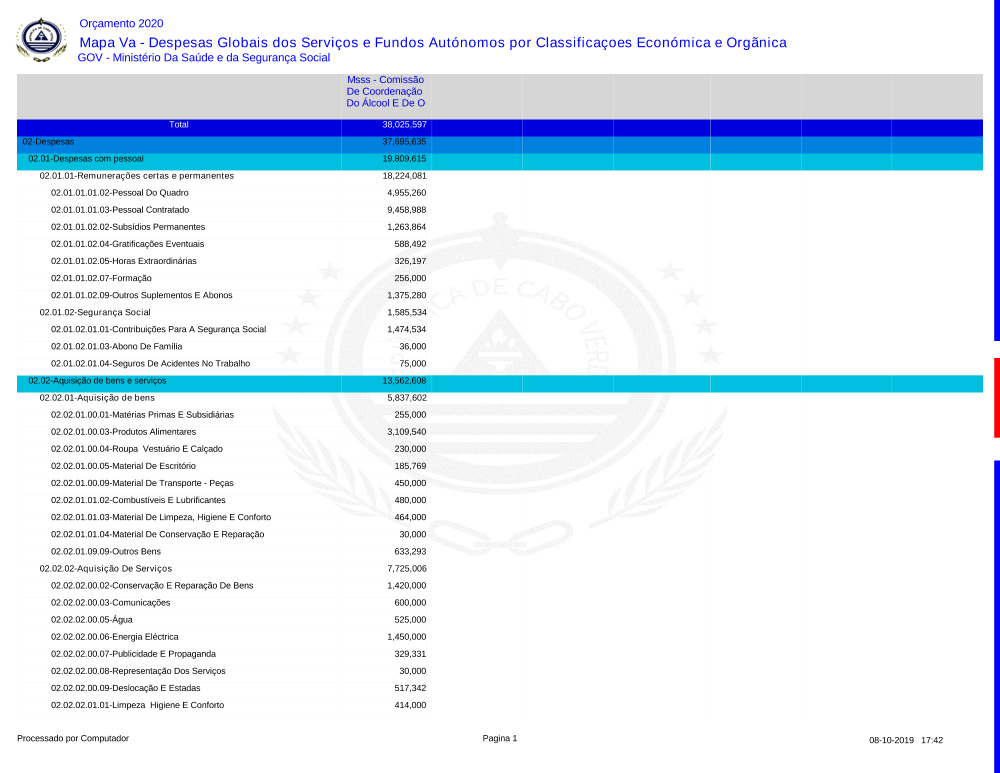This screenshot has height=773, width=1000.
Task: Click the 'Processado por Computador' footer text
Action: pos(73,739)
